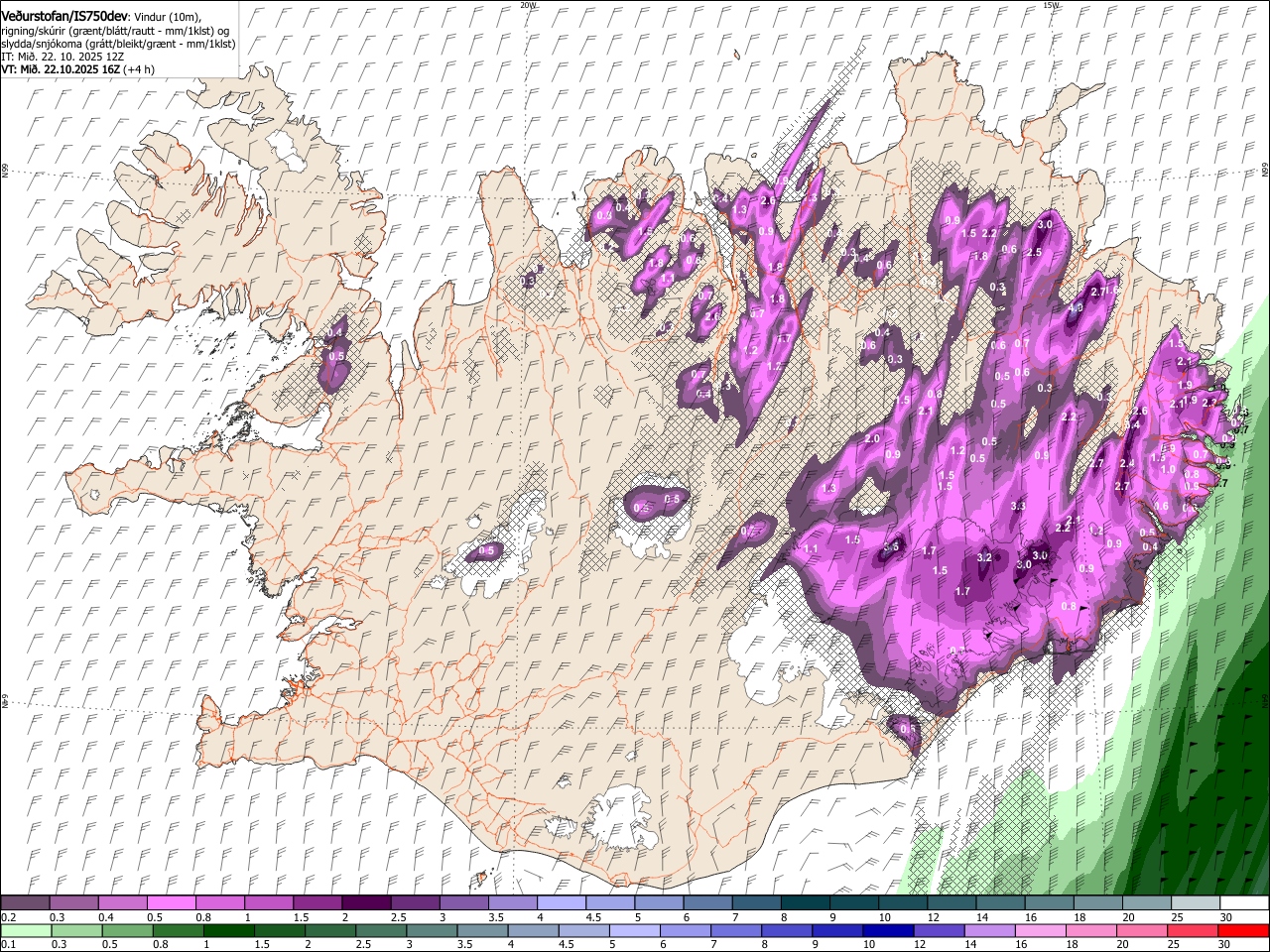
Task: Click the 0.2 label in the upper legend
Action: [8, 917]
